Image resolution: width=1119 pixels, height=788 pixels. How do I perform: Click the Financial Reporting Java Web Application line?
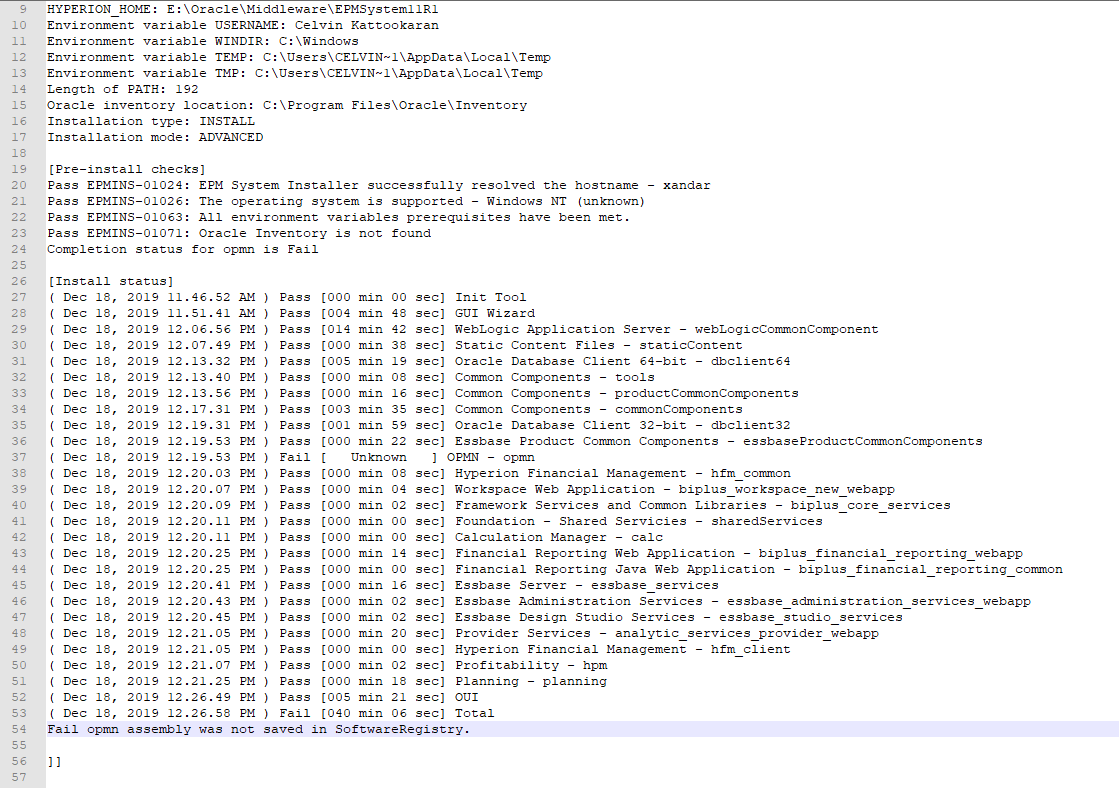pos(555,570)
